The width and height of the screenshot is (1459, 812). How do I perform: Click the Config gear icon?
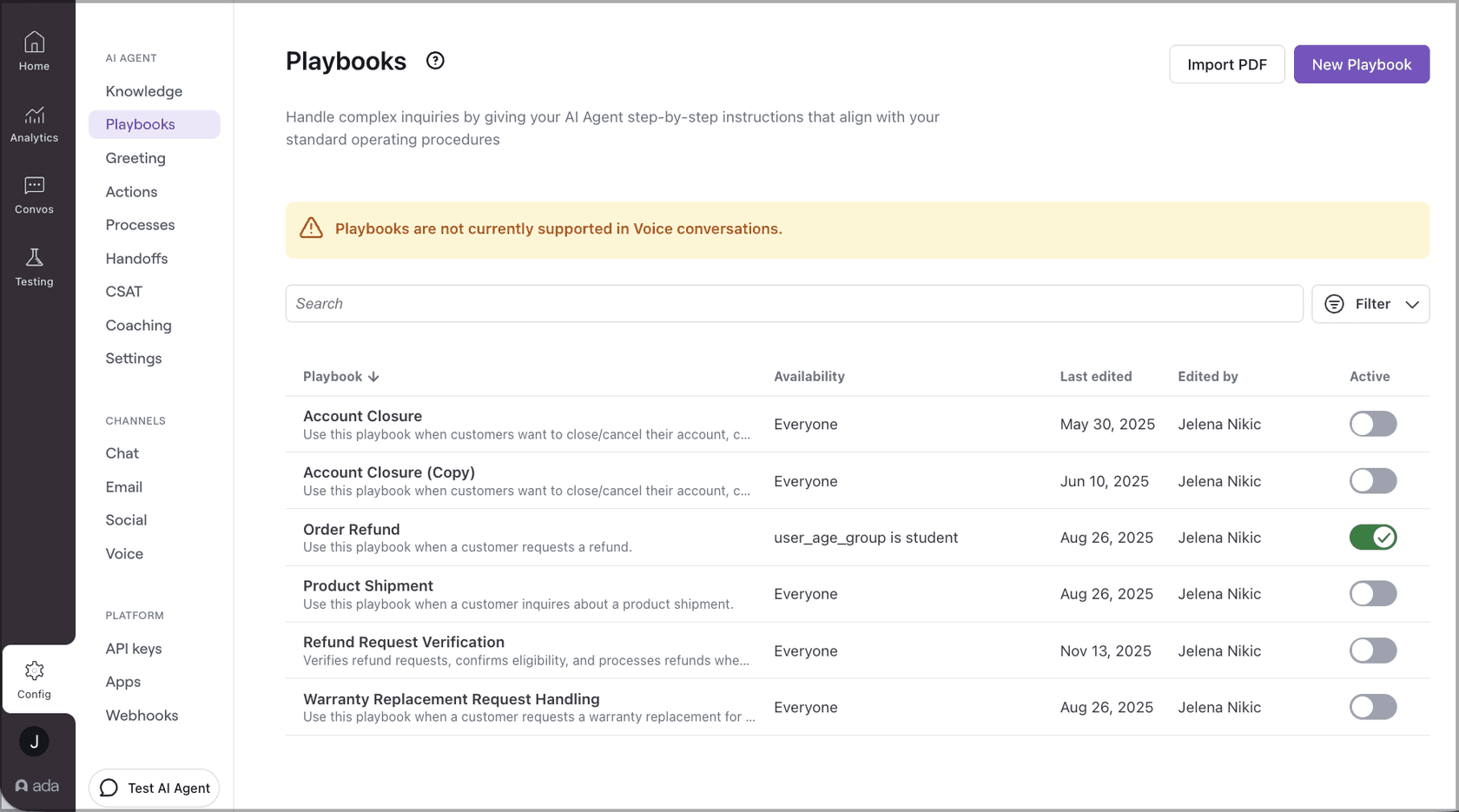pos(34,670)
